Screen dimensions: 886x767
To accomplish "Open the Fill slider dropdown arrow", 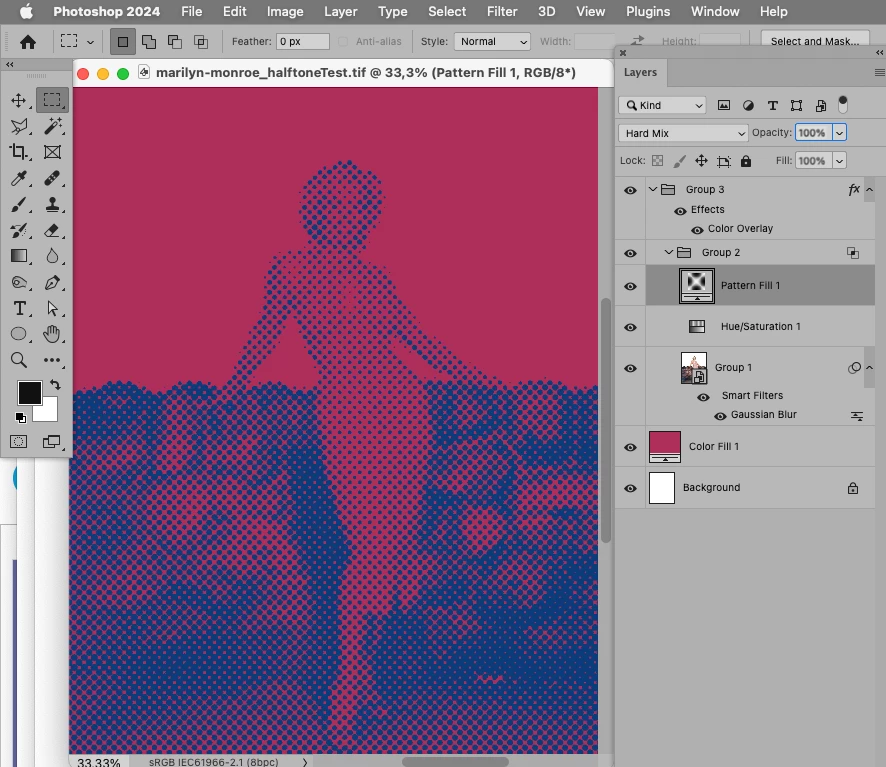I will click(x=840, y=161).
